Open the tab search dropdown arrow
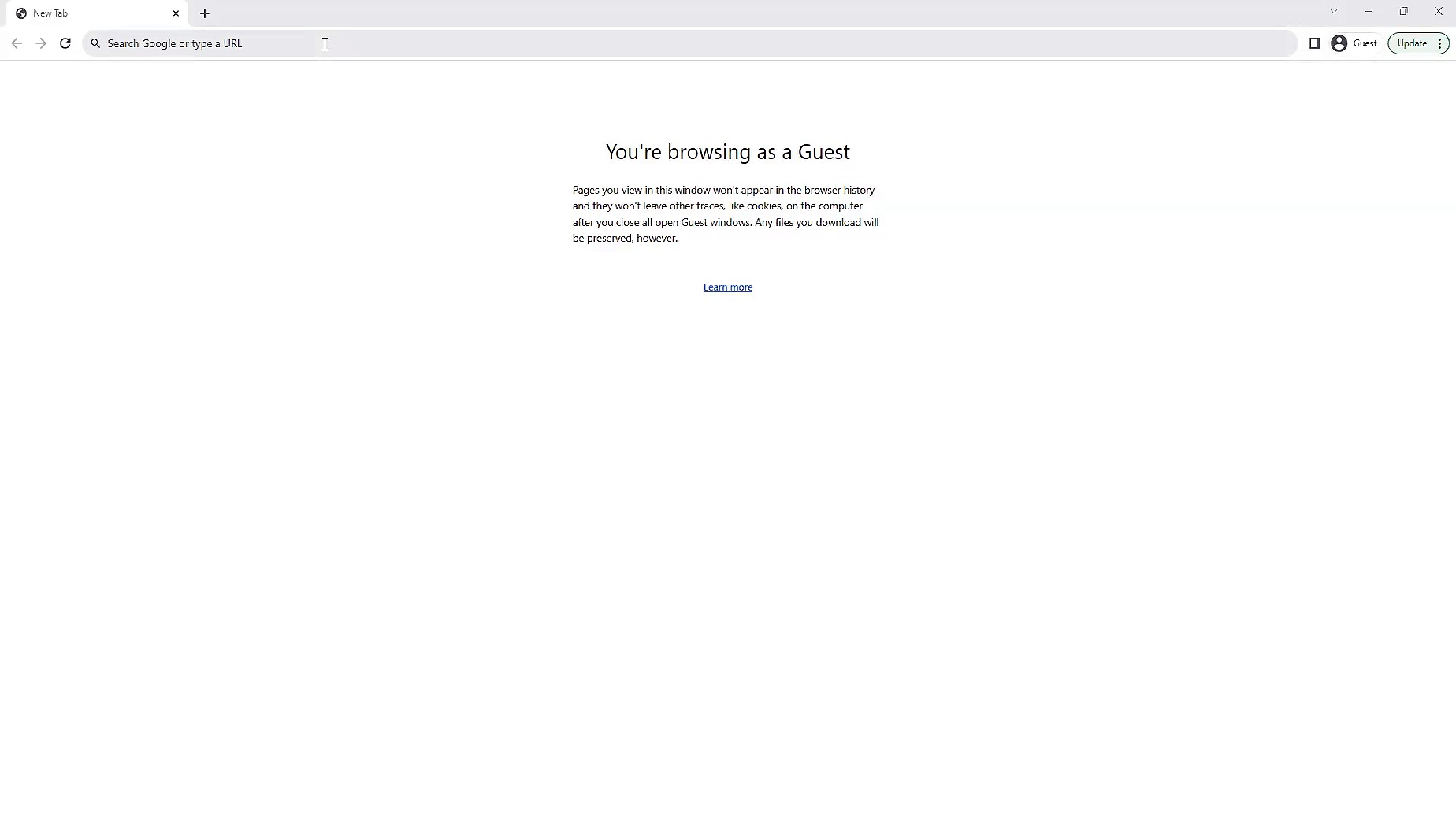 point(1334,11)
